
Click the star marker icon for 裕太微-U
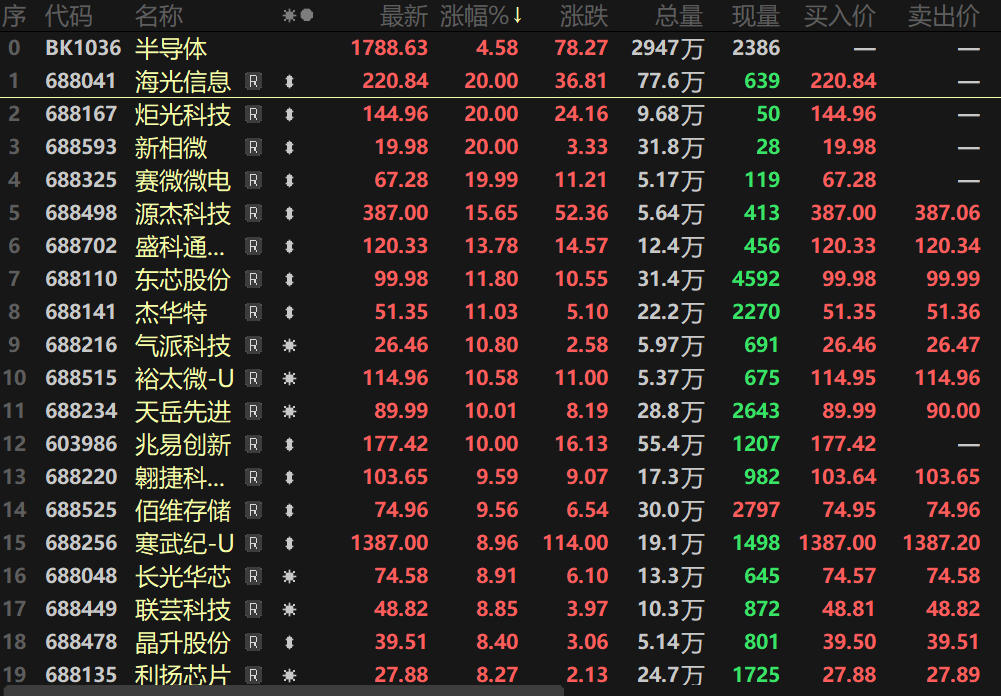pyautogui.click(x=289, y=379)
